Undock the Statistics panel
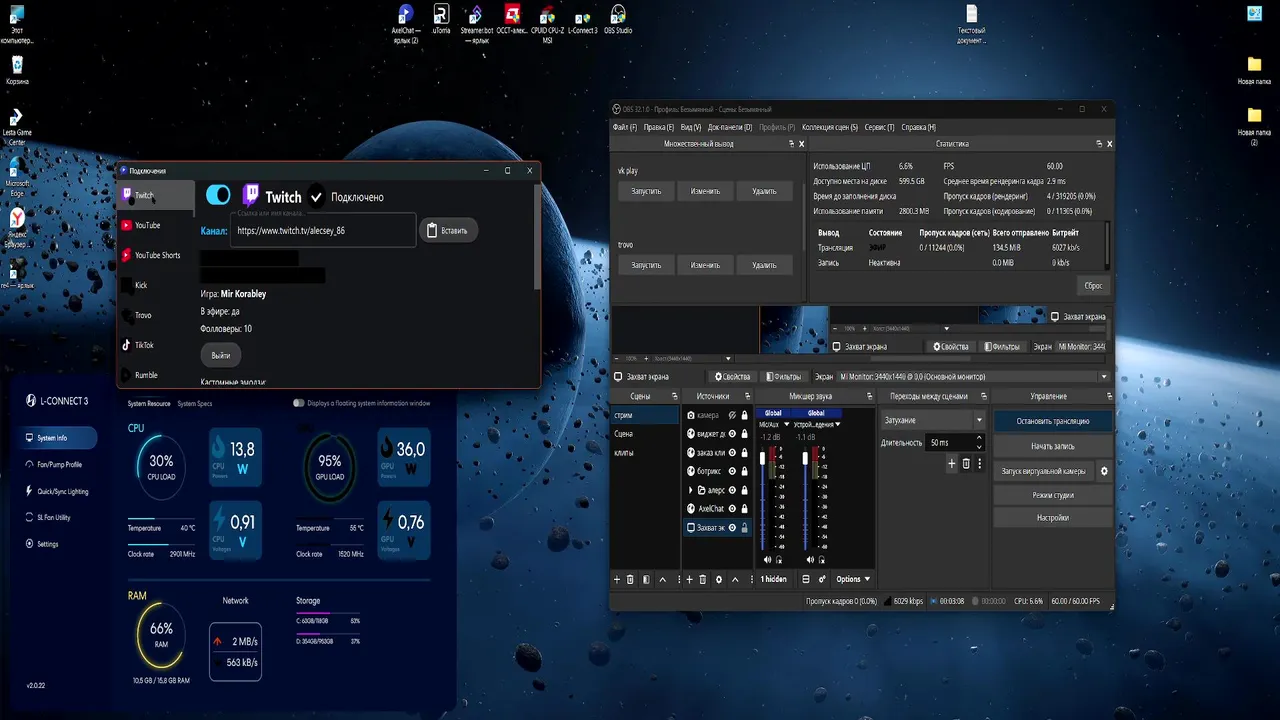Screen dimensions: 1280x720 [x=1099, y=144]
